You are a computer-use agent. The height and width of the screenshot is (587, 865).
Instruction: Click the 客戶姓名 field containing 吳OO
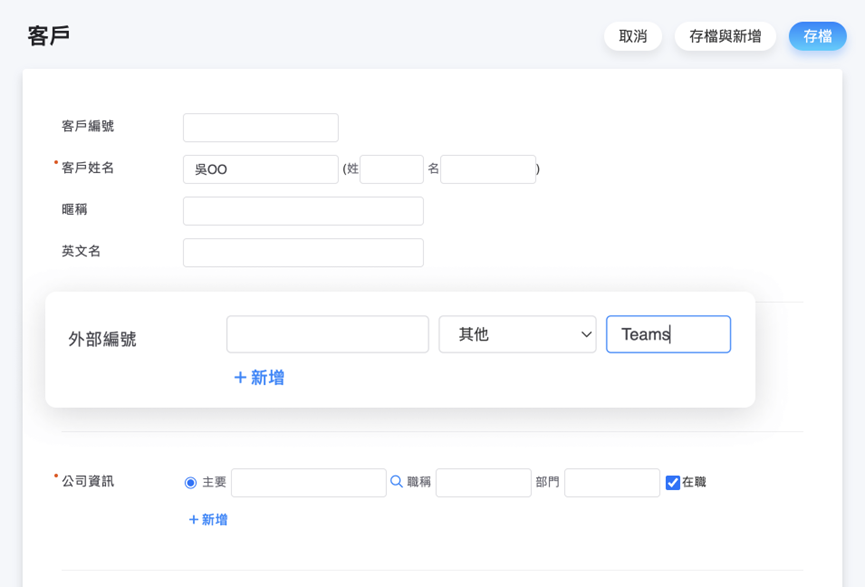tap(260, 169)
